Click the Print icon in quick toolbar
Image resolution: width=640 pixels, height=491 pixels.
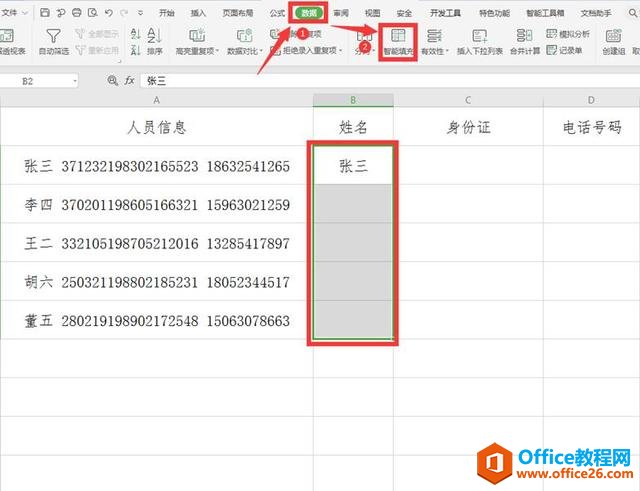coord(77,13)
